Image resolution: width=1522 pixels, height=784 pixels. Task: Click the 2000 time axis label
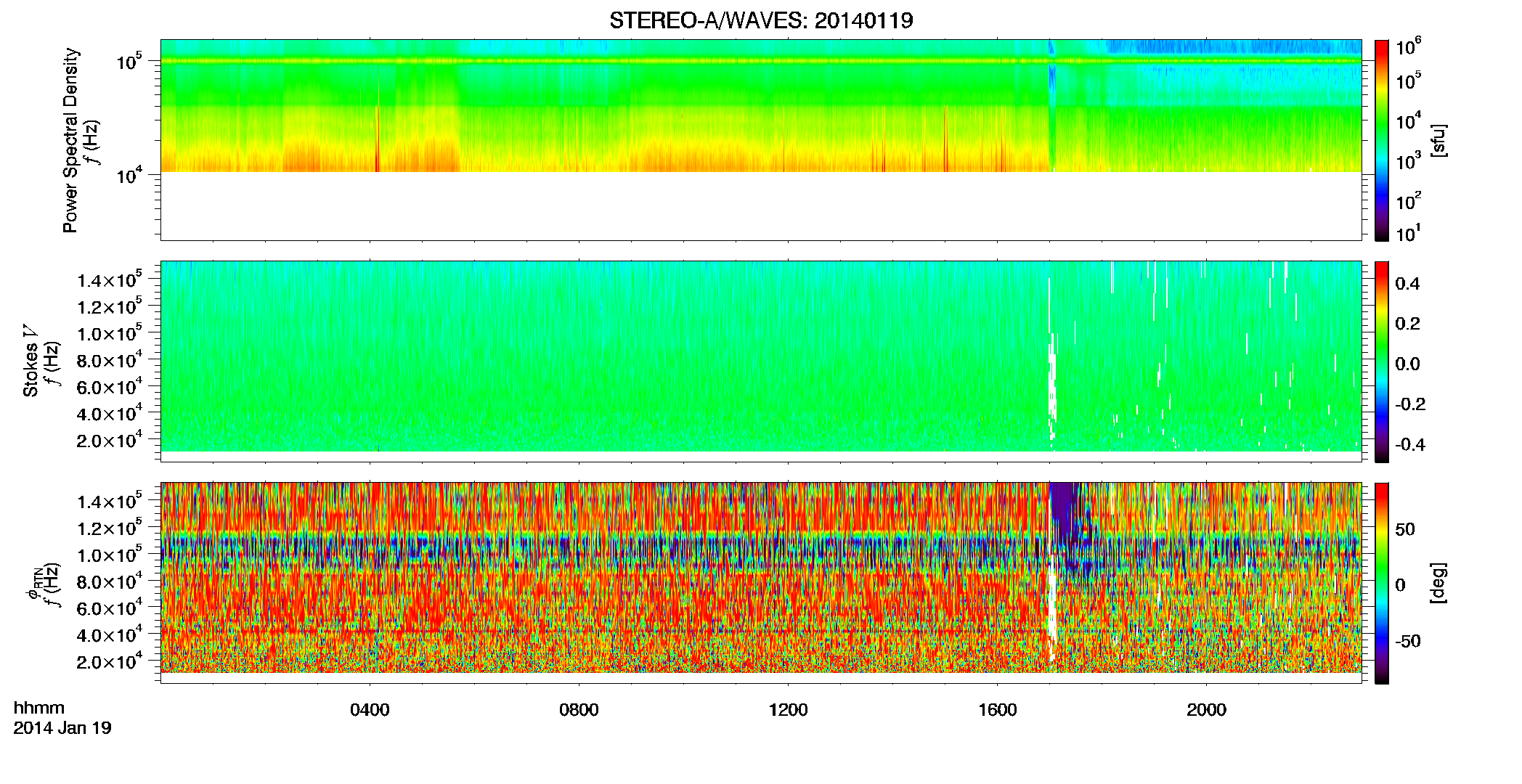(1206, 710)
